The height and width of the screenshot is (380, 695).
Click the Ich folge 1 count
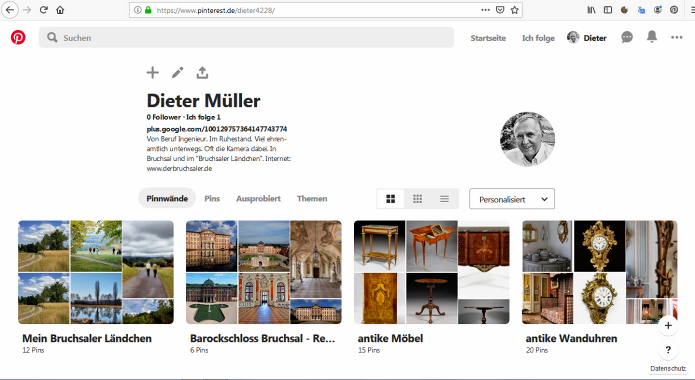(x=203, y=117)
